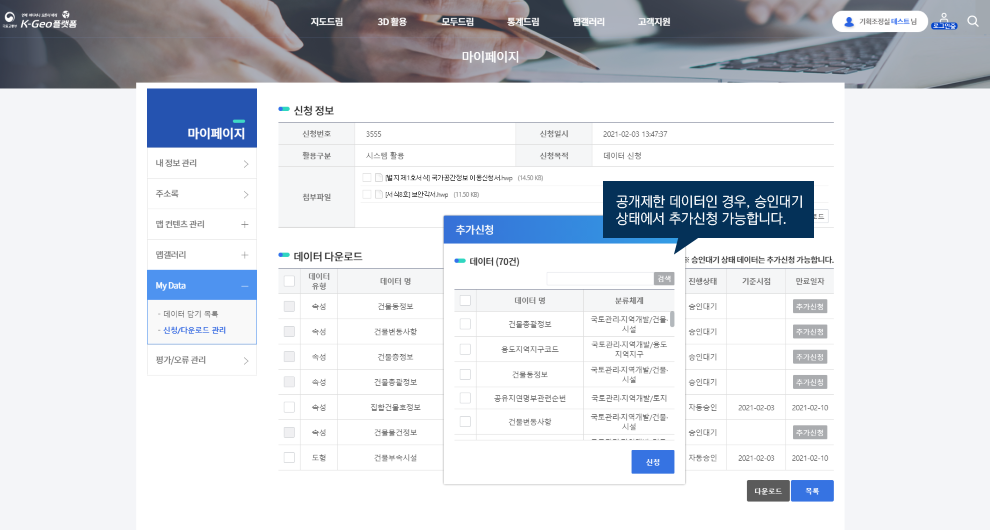This screenshot has height=530, width=990.
Task: Click the file icon for 국가공간정보 이용신청서.hwp
Action: pos(379,178)
